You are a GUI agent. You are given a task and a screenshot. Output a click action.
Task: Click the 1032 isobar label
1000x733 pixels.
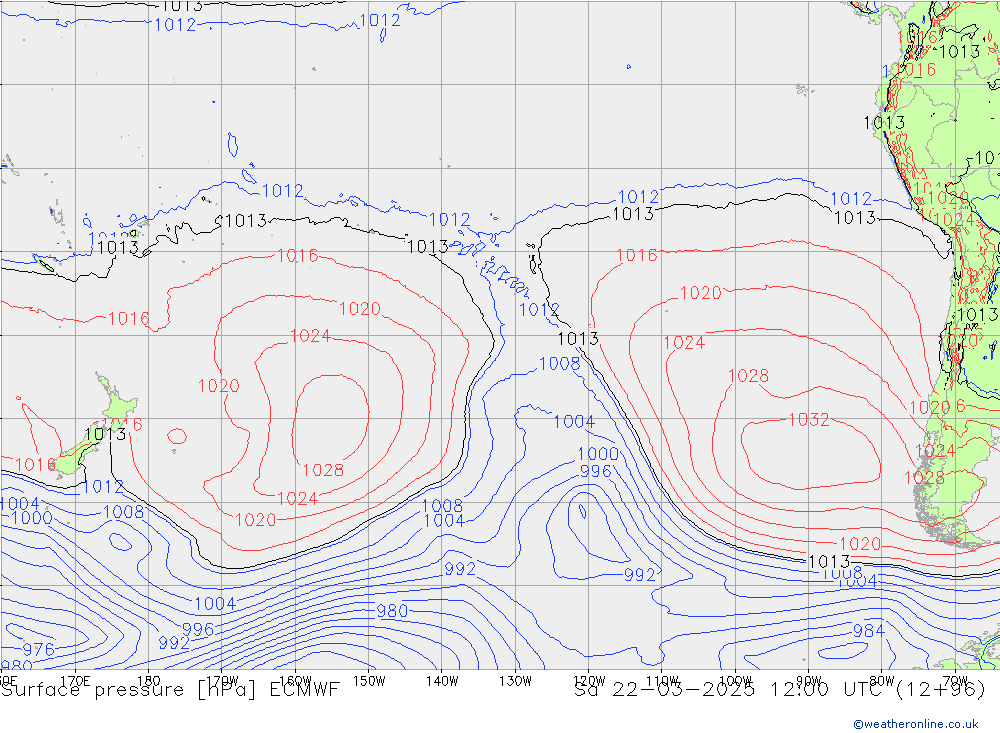[809, 420]
